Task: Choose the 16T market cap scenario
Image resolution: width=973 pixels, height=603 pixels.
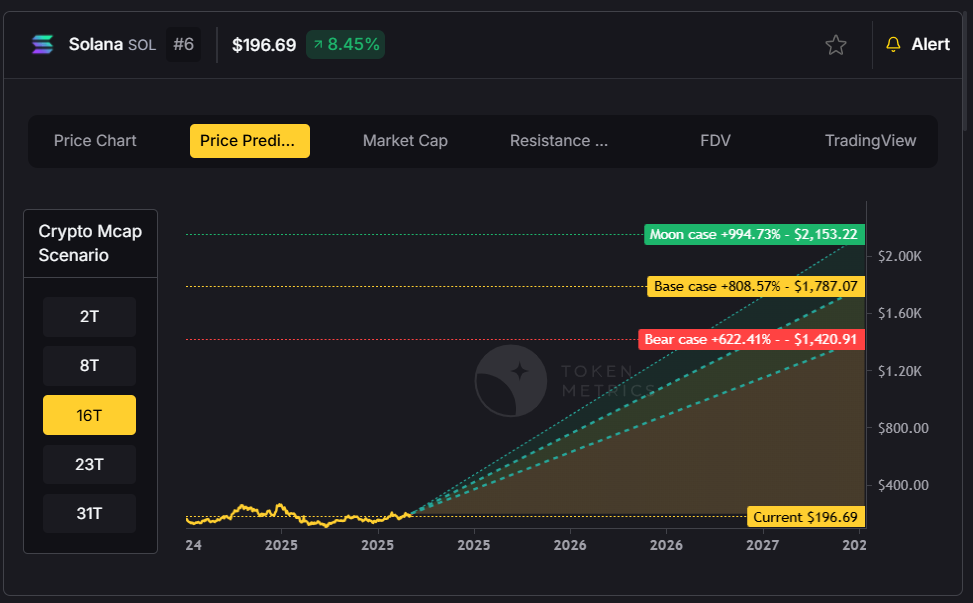Action: tap(89, 415)
